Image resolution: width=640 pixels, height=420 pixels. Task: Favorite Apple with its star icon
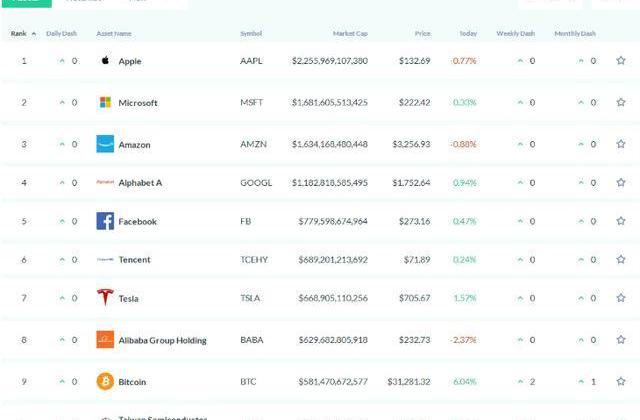pos(620,60)
